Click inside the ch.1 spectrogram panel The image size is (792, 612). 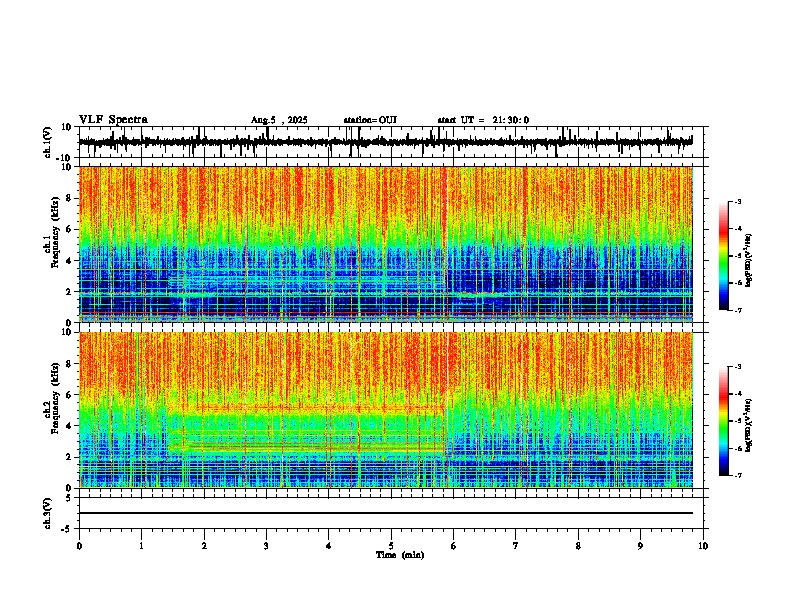click(x=386, y=244)
